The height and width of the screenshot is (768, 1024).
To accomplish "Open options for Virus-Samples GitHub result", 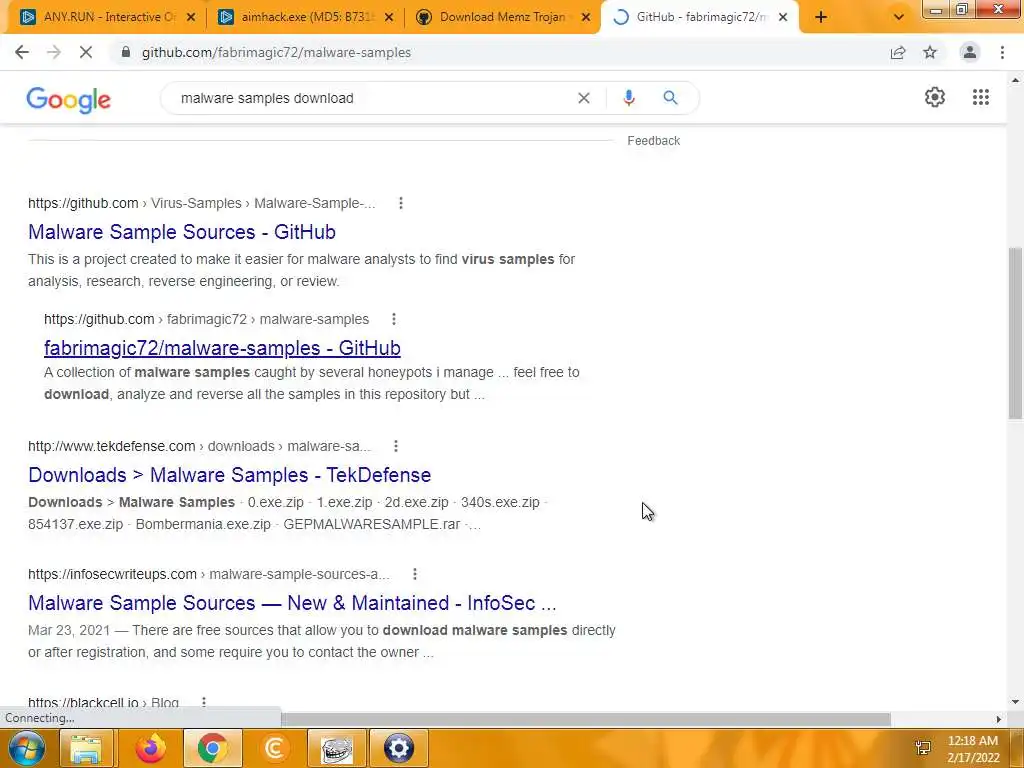I will [x=401, y=203].
